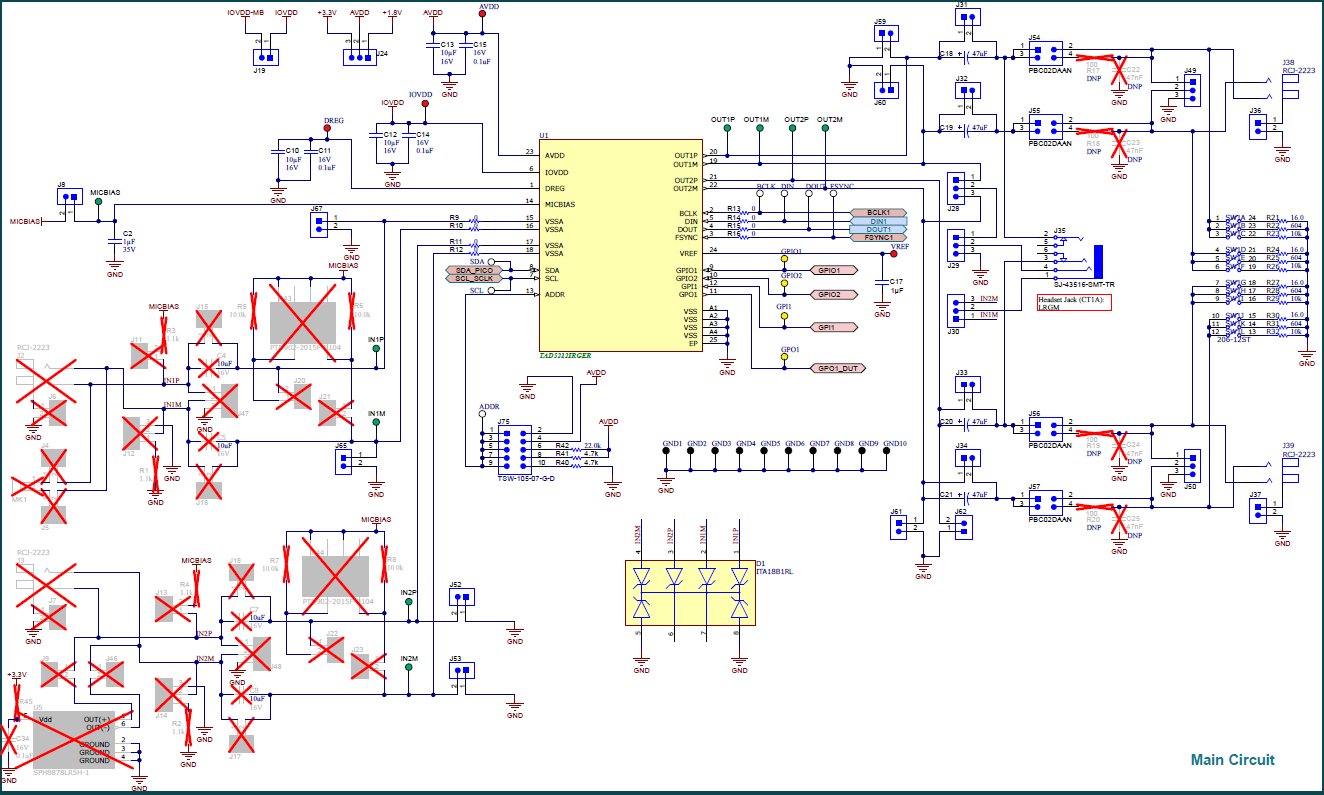Viewport: 1324px width, 795px height.
Task: Click the Headset Jack (CT1A) note box
Action: coord(1075,303)
